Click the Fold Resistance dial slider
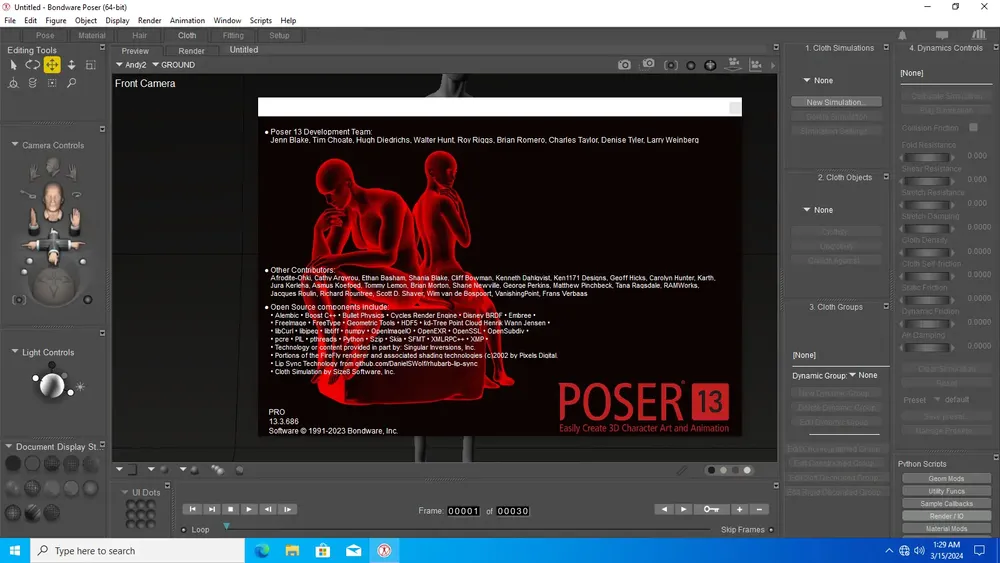The image size is (1000, 563). 927,157
